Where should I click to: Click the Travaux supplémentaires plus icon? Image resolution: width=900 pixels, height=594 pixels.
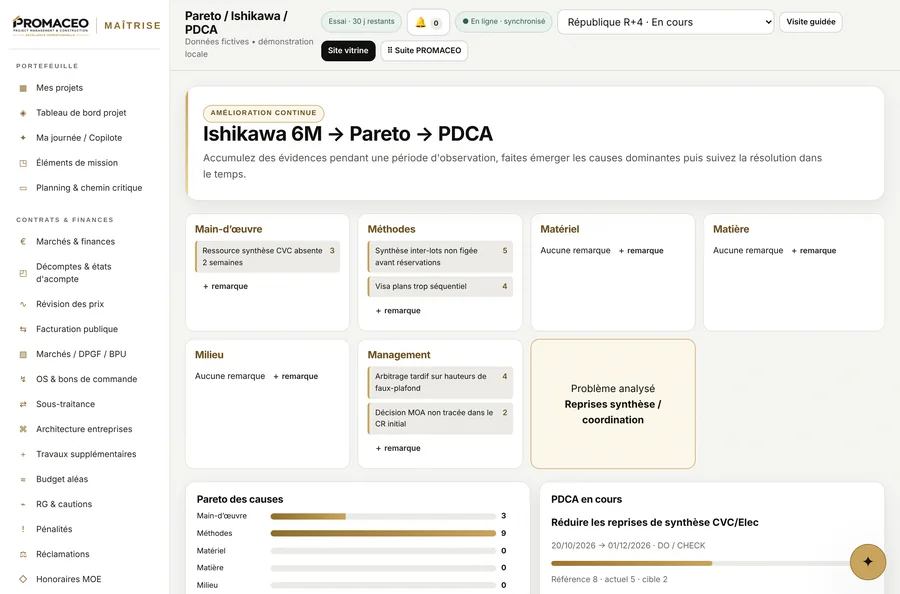(23, 455)
